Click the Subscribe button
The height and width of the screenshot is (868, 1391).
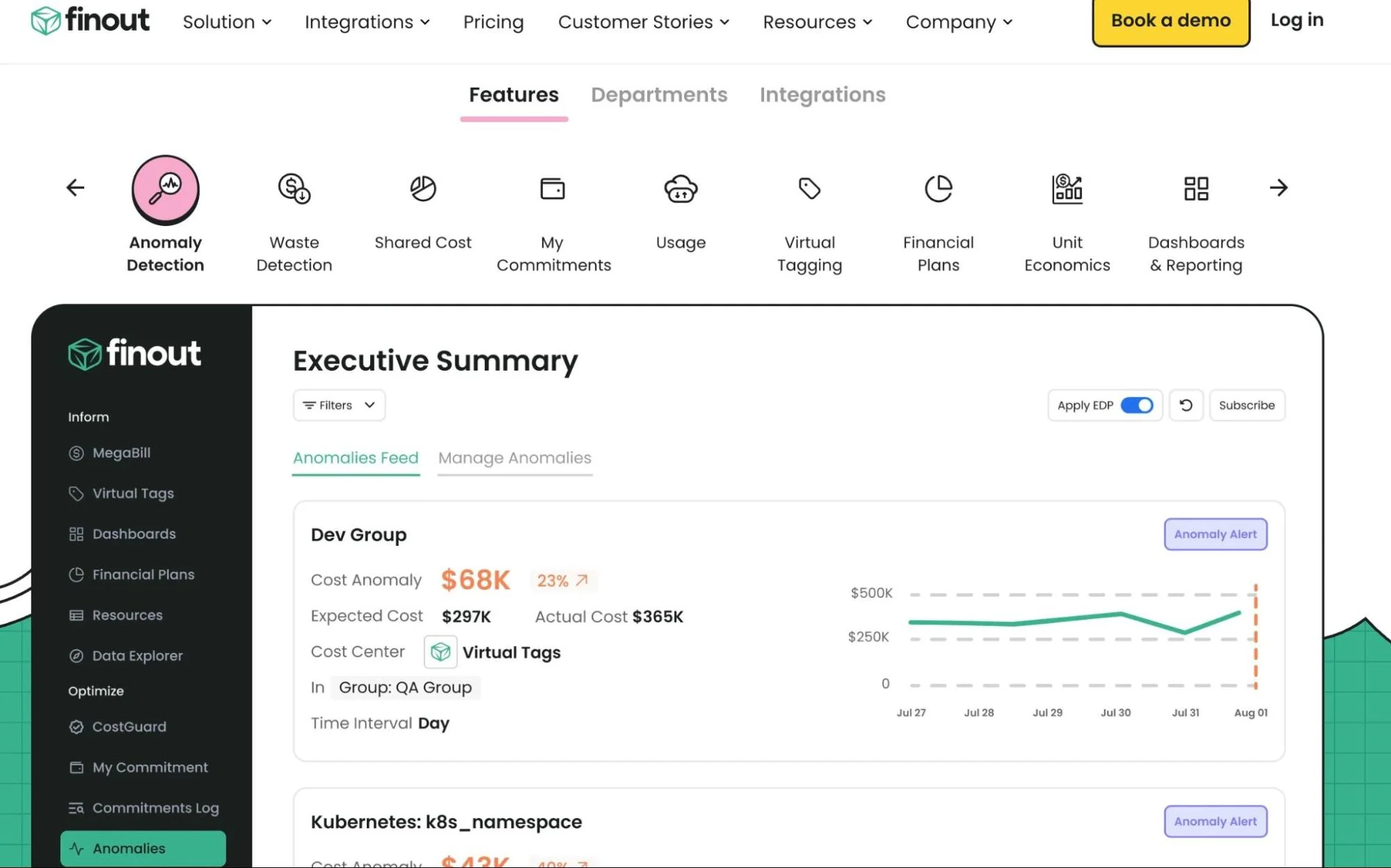[1246, 405]
